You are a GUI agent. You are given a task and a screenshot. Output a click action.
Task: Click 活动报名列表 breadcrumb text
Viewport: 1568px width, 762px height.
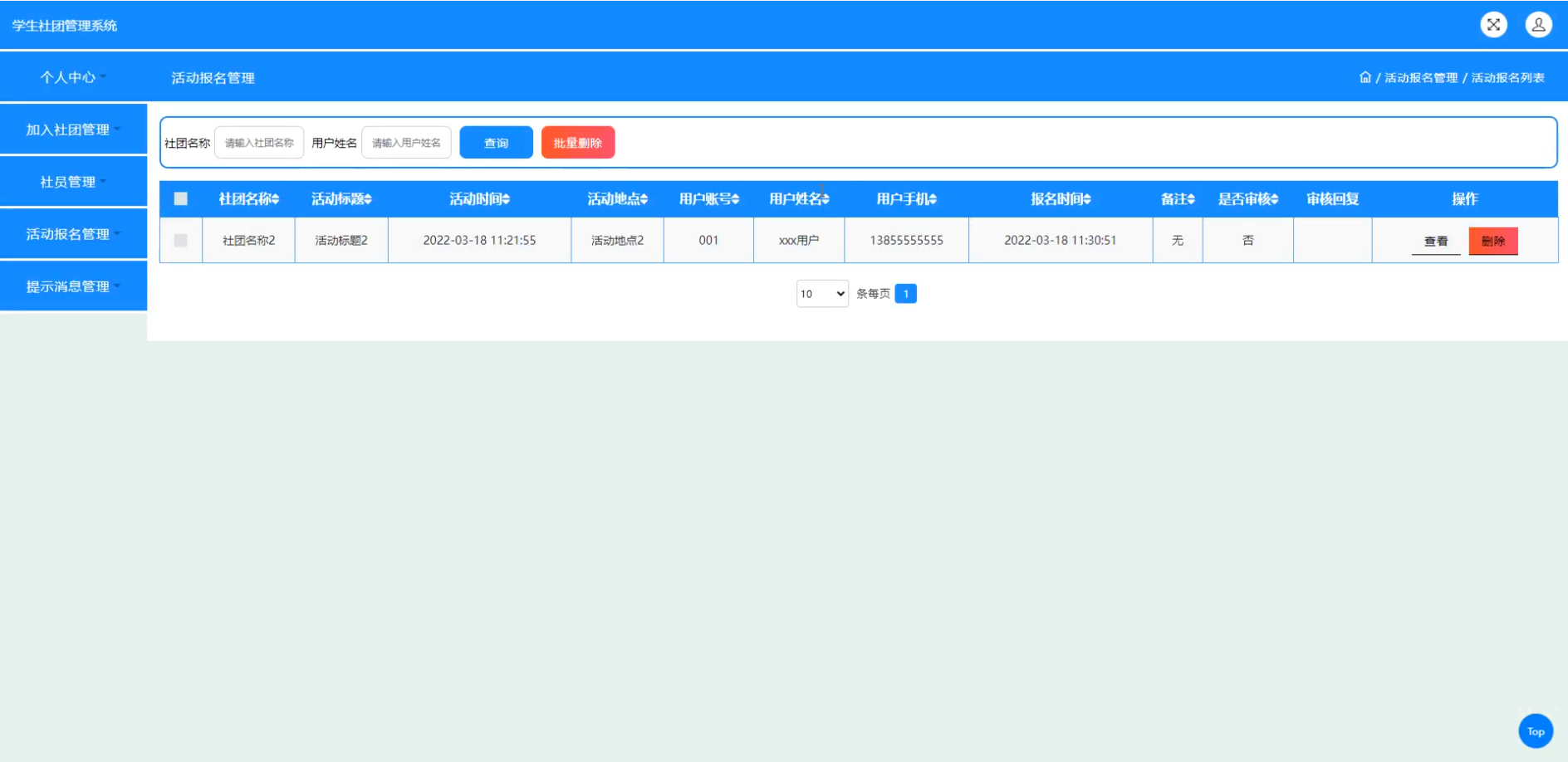[1508, 78]
